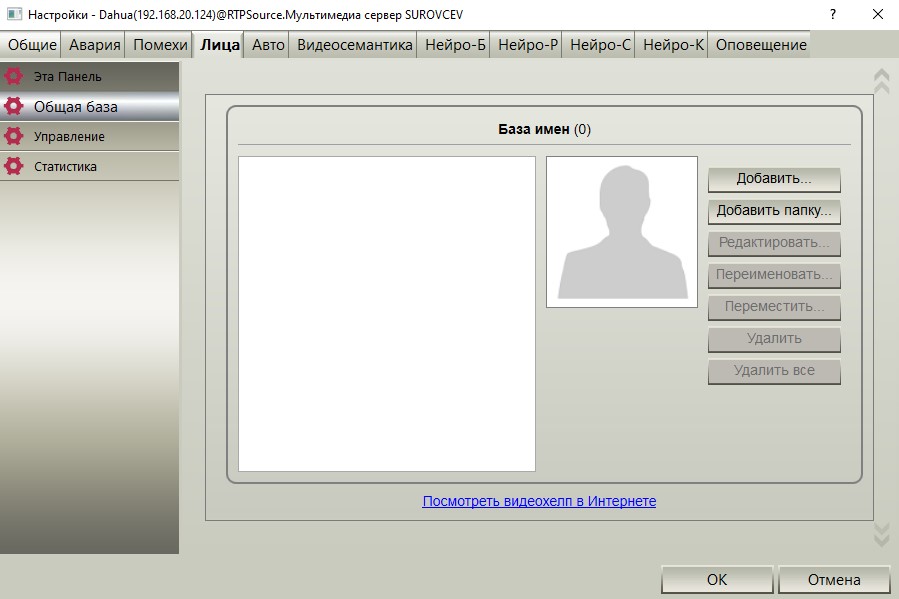The width and height of the screenshot is (899, 599).
Task: Click Добавить папку... button
Action: pyautogui.click(x=774, y=211)
